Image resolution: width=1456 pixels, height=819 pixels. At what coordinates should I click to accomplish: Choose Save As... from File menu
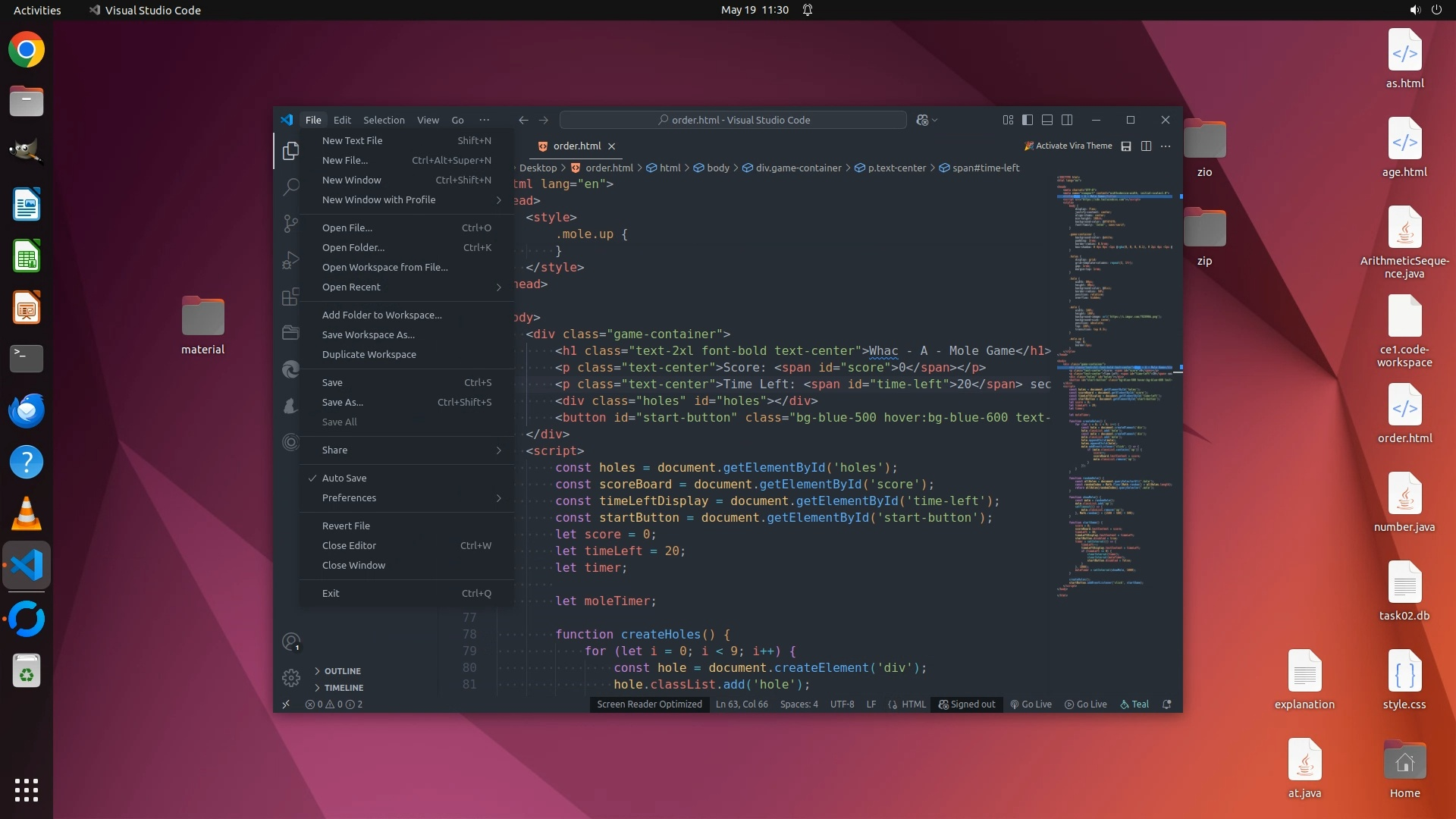(x=343, y=403)
